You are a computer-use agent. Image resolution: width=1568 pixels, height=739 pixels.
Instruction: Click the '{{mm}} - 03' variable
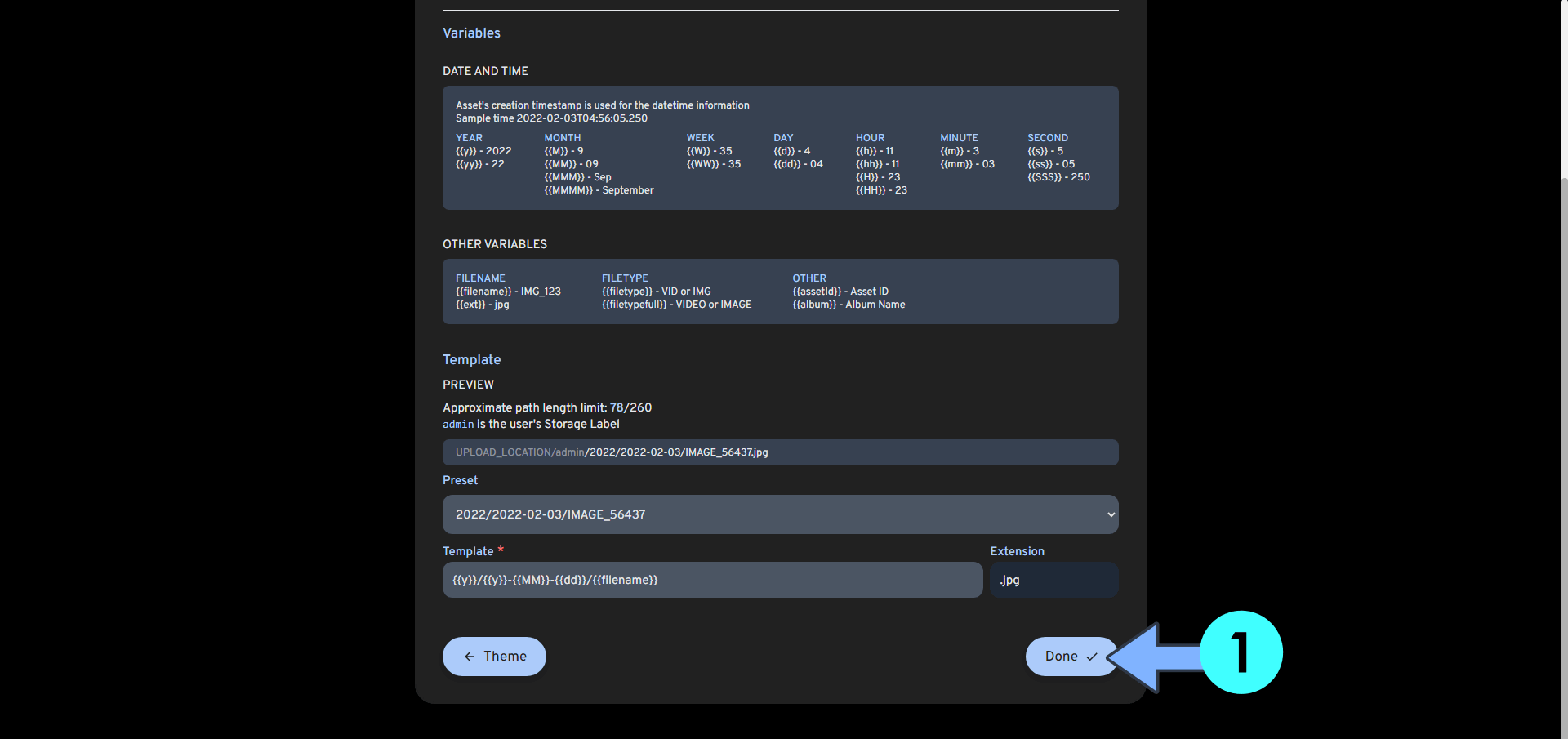[x=967, y=164]
